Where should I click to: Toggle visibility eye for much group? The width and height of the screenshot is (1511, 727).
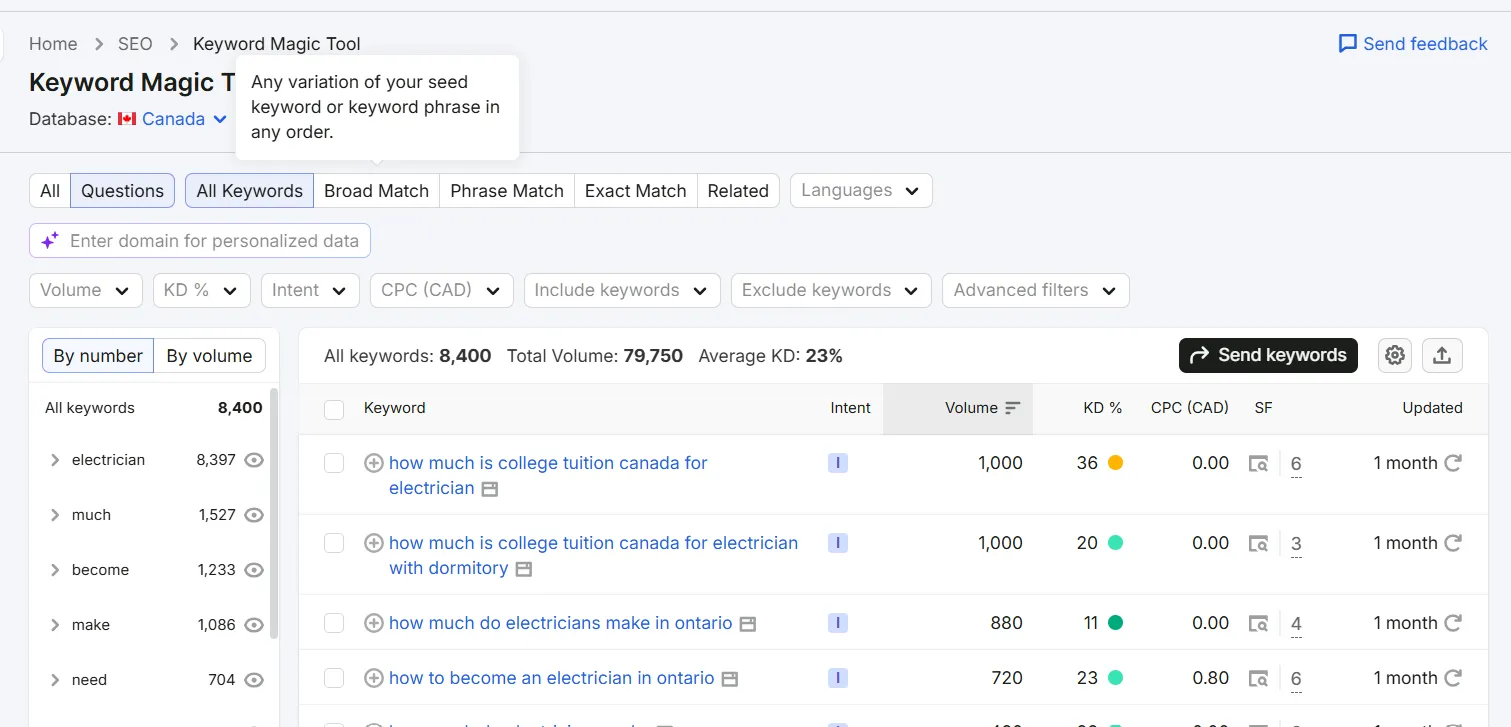255,515
